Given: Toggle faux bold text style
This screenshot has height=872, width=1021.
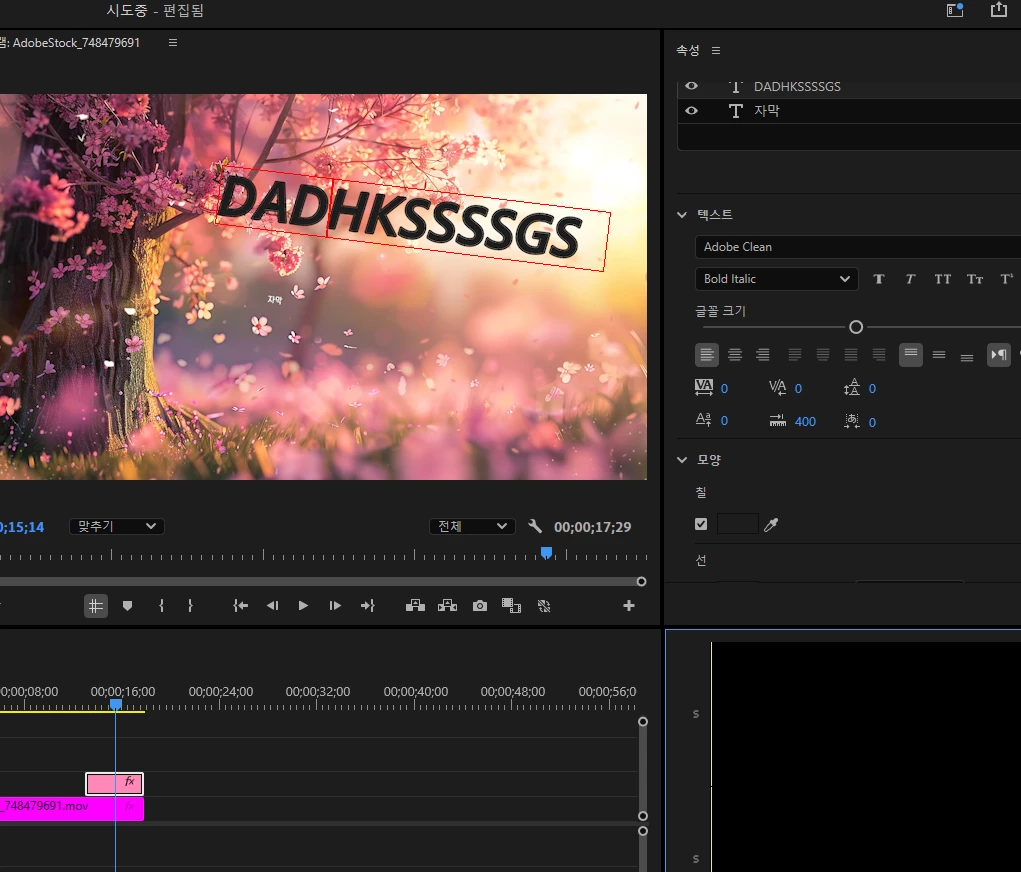Looking at the screenshot, I should tap(878, 279).
